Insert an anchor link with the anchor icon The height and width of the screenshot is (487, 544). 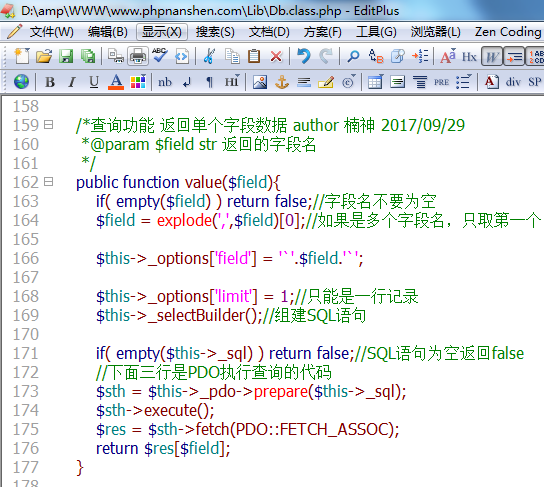tap(282, 82)
